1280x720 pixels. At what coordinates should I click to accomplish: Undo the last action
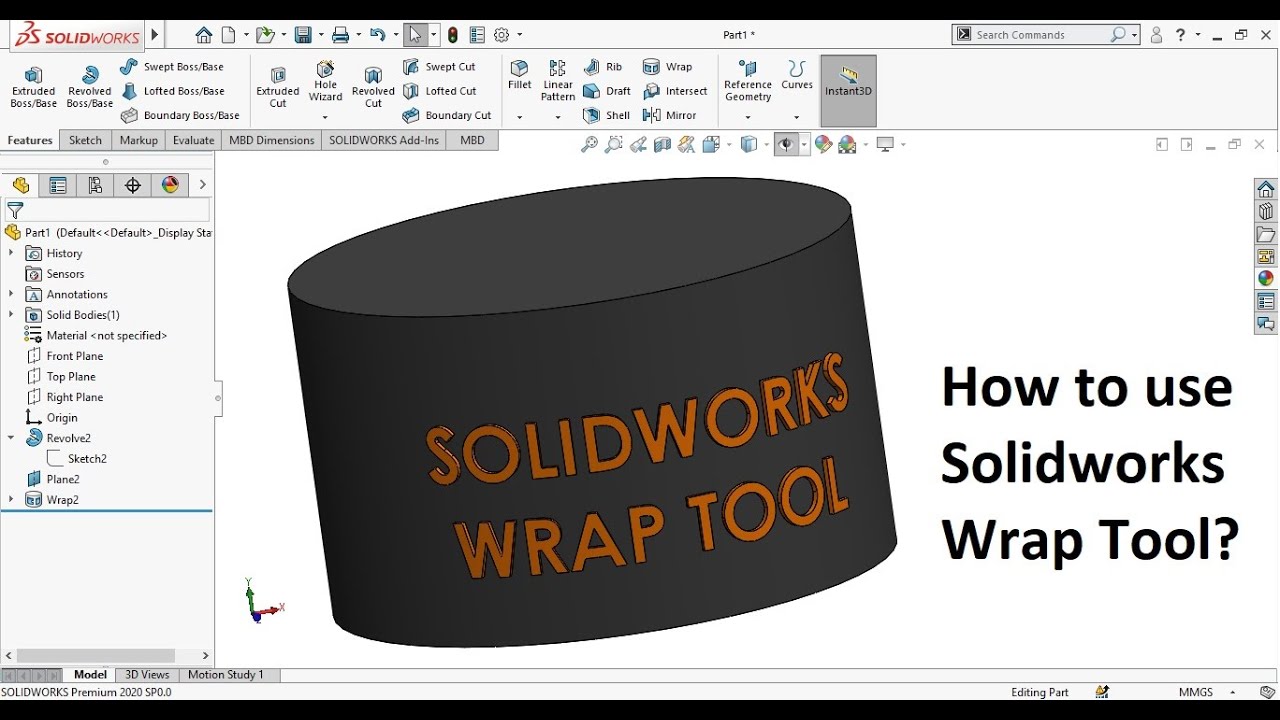377,35
